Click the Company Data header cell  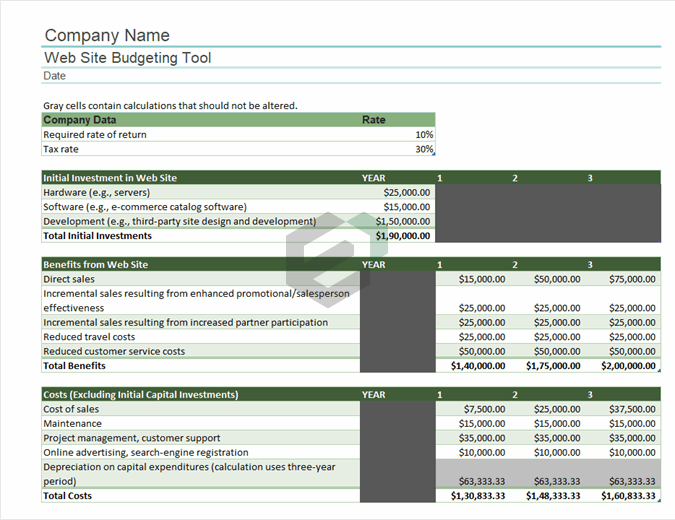click(79, 120)
